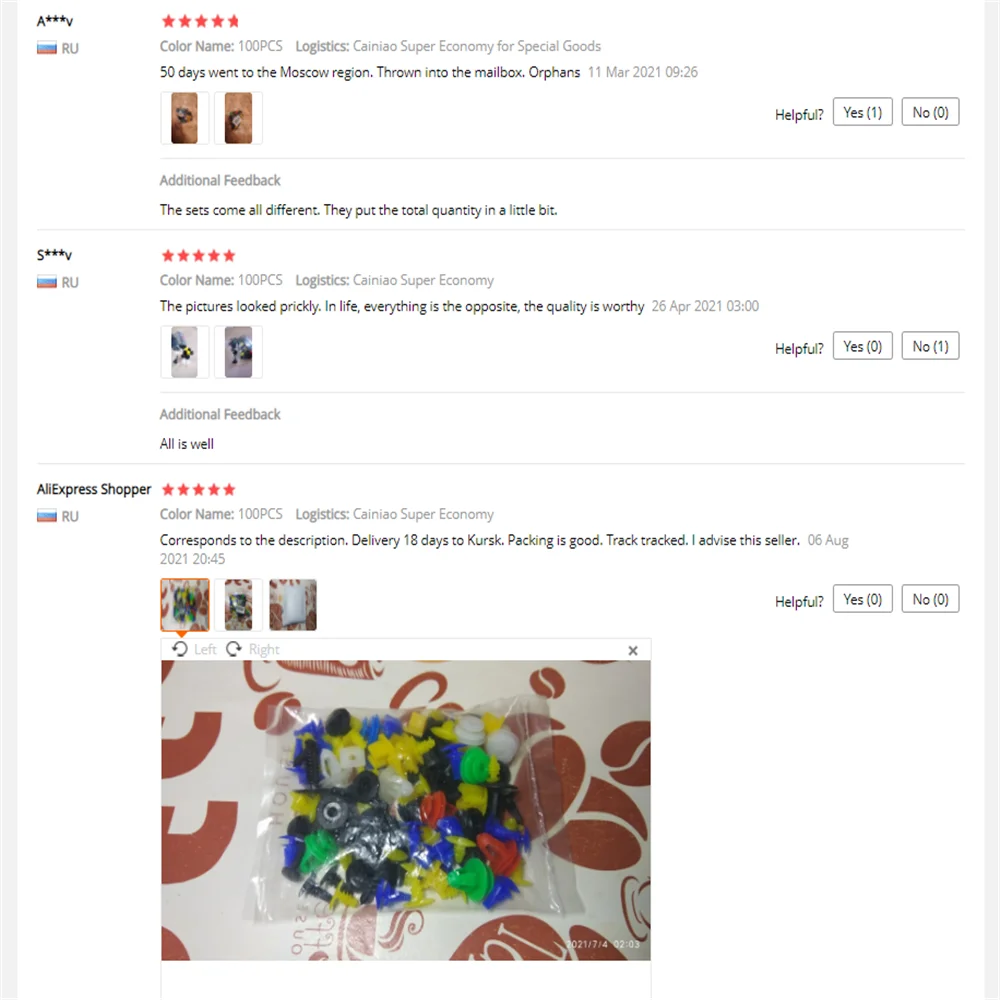The width and height of the screenshot is (1000, 1000).
Task: Click Yes (1) on A***v's review
Action: (x=862, y=112)
